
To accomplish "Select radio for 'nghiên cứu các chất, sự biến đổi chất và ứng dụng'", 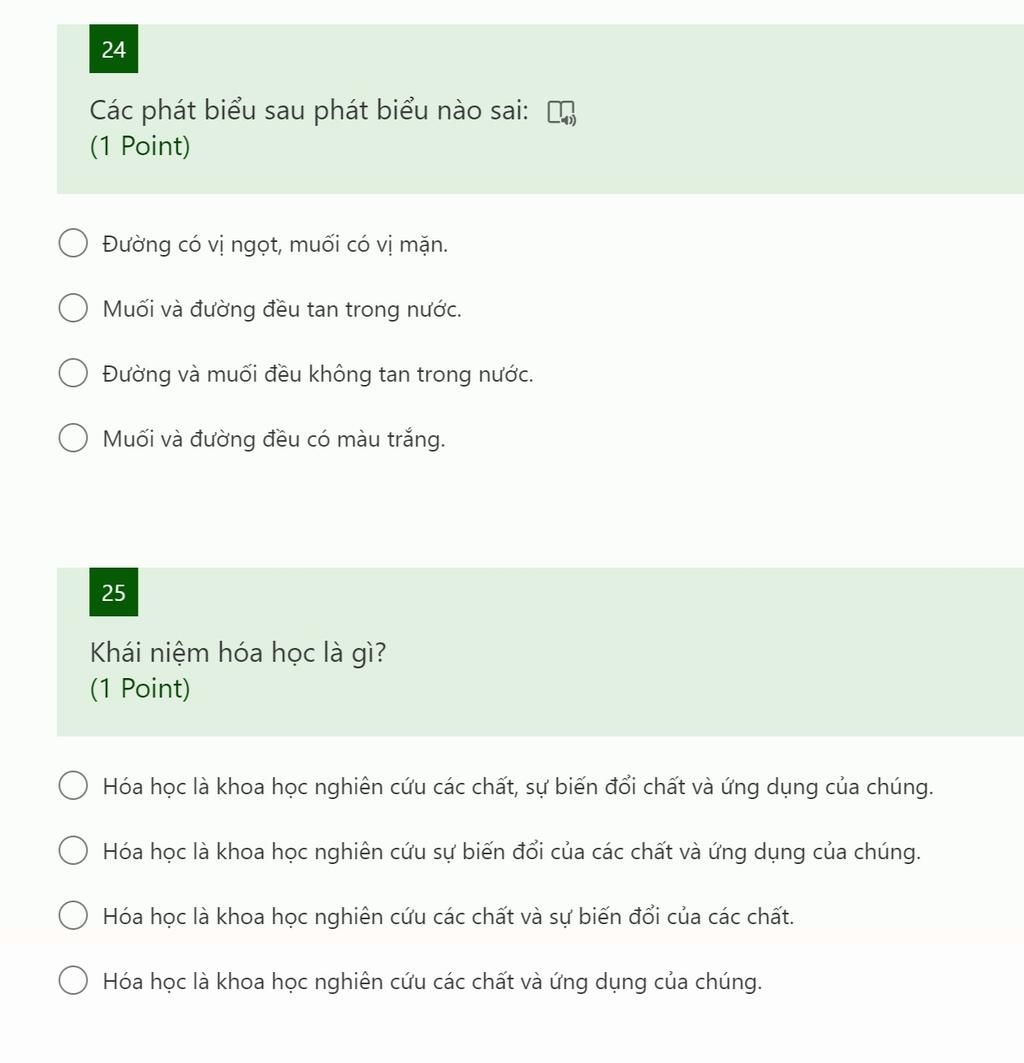I will [x=73, y=786].
